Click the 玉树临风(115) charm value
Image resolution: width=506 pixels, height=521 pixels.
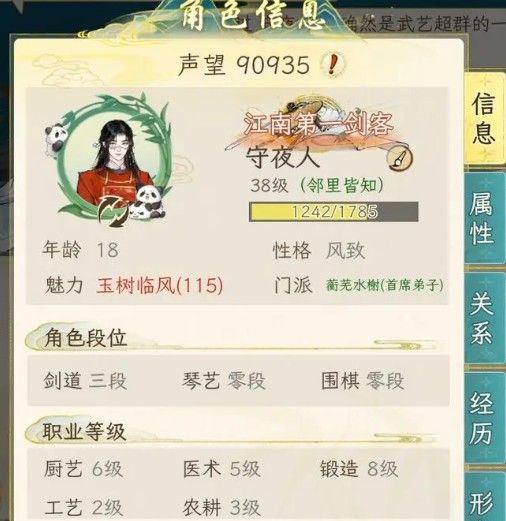click(x=160, y=285)
